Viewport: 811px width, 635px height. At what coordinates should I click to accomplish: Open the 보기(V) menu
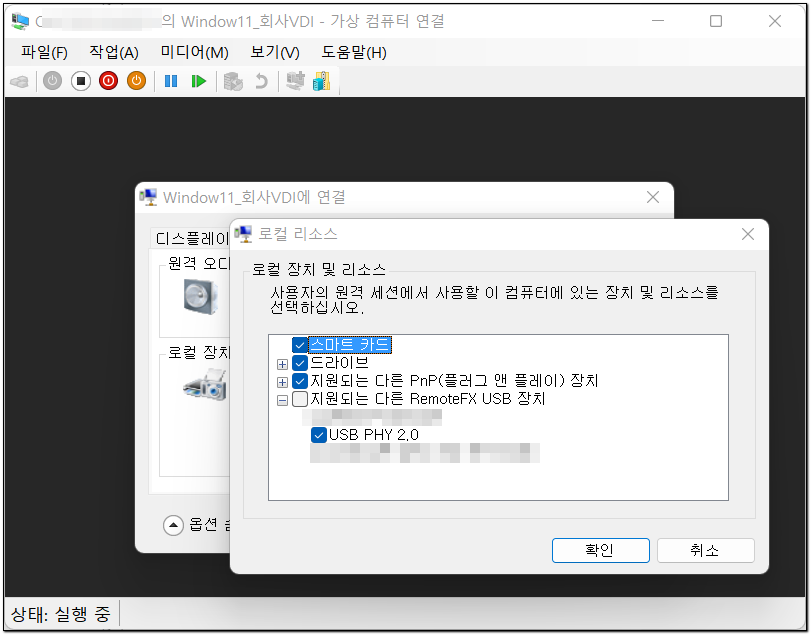tap(275, 52)
